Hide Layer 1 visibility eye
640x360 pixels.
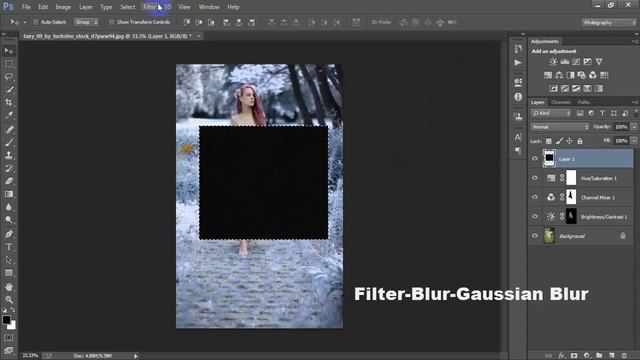coord(535,158)
